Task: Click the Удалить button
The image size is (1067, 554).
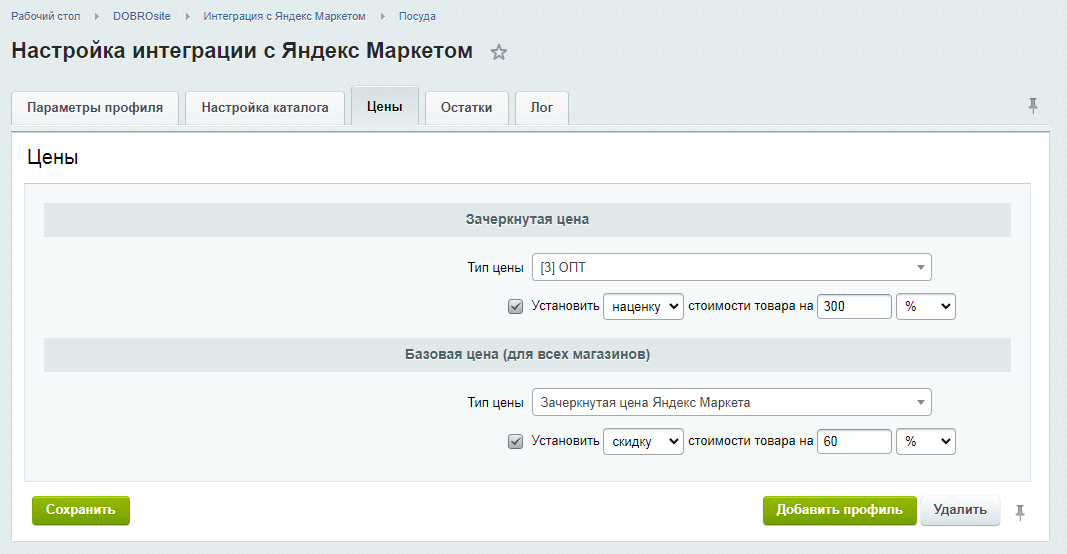Action: click(x=960, y=510)
